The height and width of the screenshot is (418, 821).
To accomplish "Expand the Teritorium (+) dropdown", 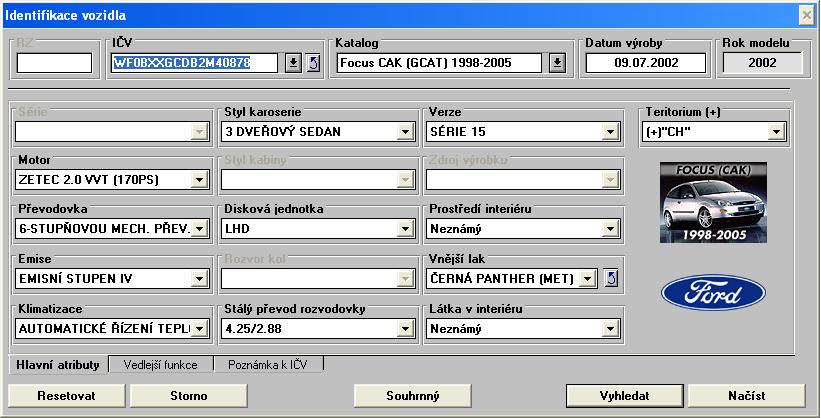I will point(776,131).
